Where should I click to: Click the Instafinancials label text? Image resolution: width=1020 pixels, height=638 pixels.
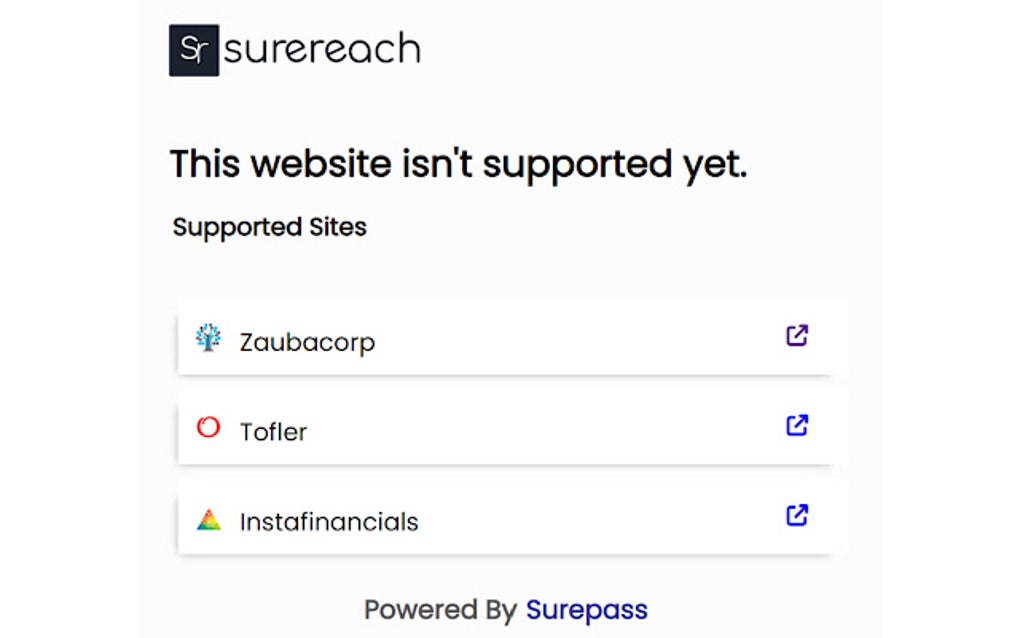[x=329, y=521]
